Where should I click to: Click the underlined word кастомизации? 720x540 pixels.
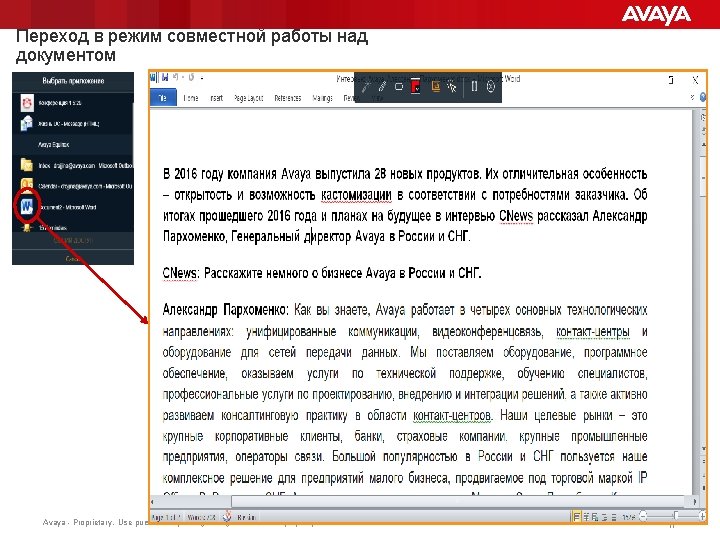[356, 195]
